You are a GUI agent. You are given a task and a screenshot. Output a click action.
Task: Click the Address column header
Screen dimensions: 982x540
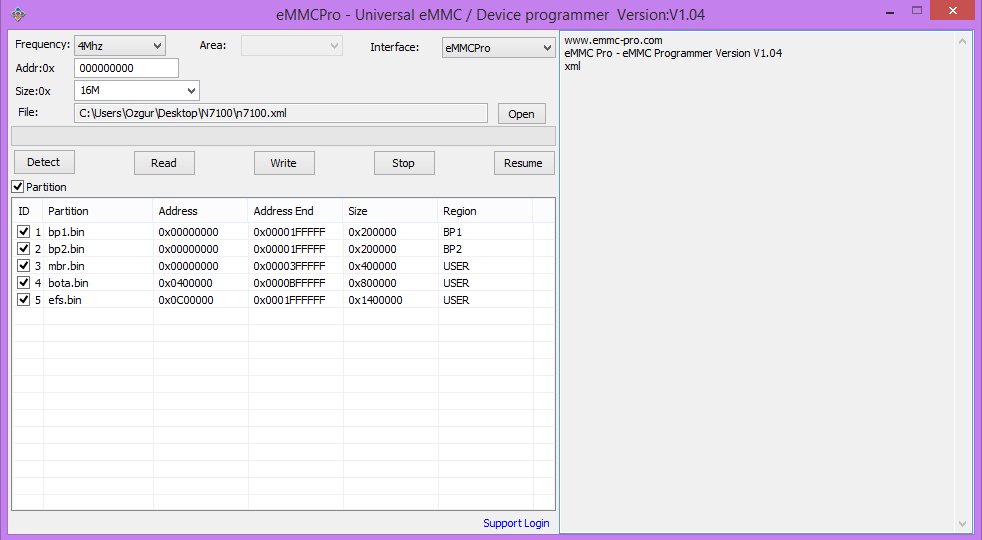point(200,210)
